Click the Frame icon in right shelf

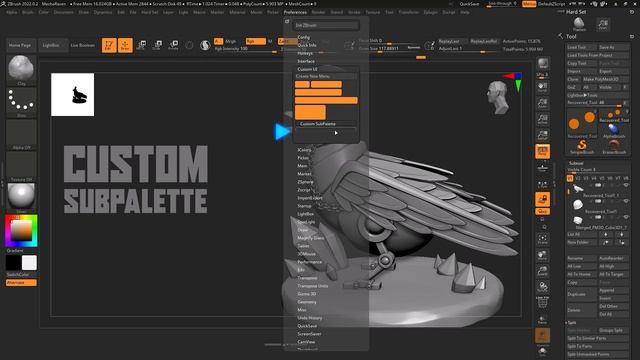542,239
